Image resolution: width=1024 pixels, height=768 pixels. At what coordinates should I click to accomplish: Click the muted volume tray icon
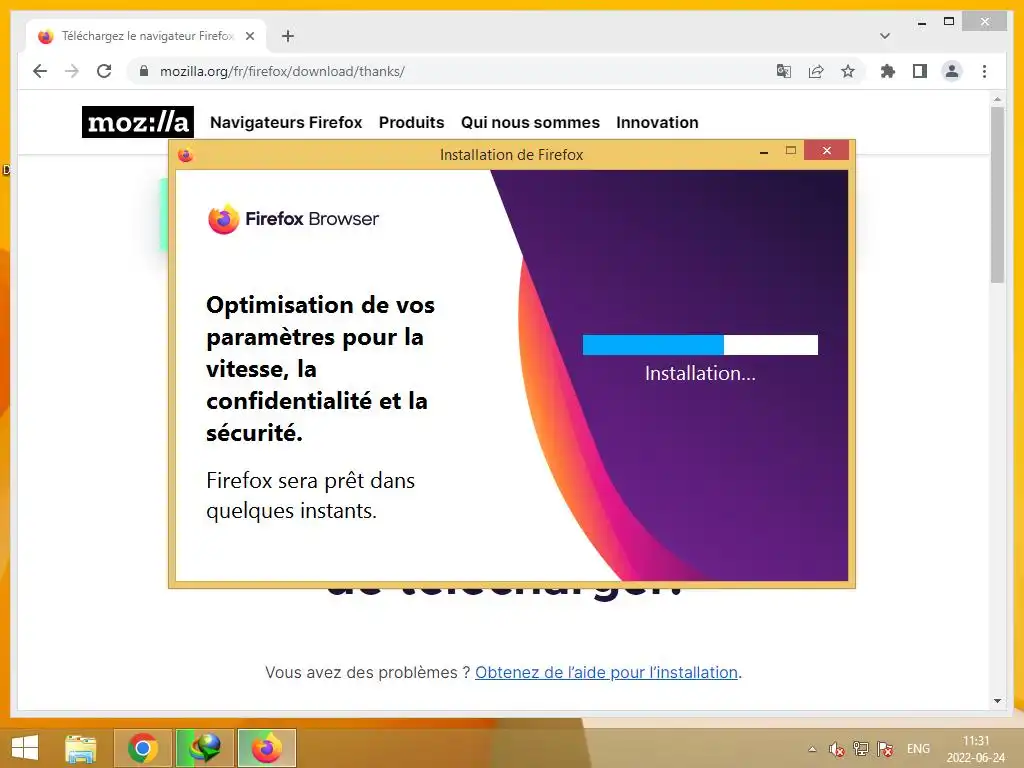tap(837, 749)
